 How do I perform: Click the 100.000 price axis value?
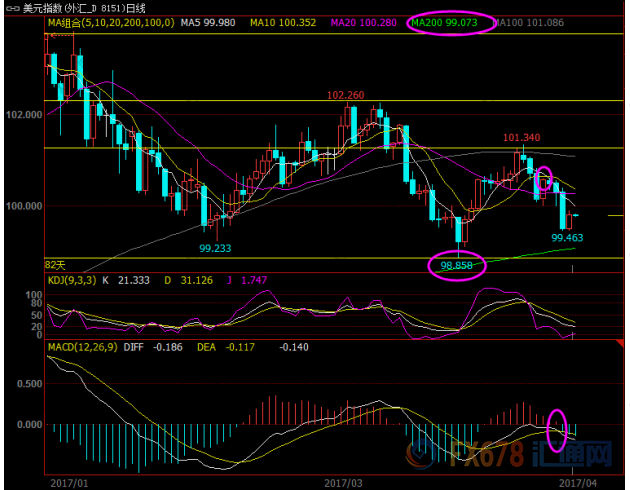point(24,206)
